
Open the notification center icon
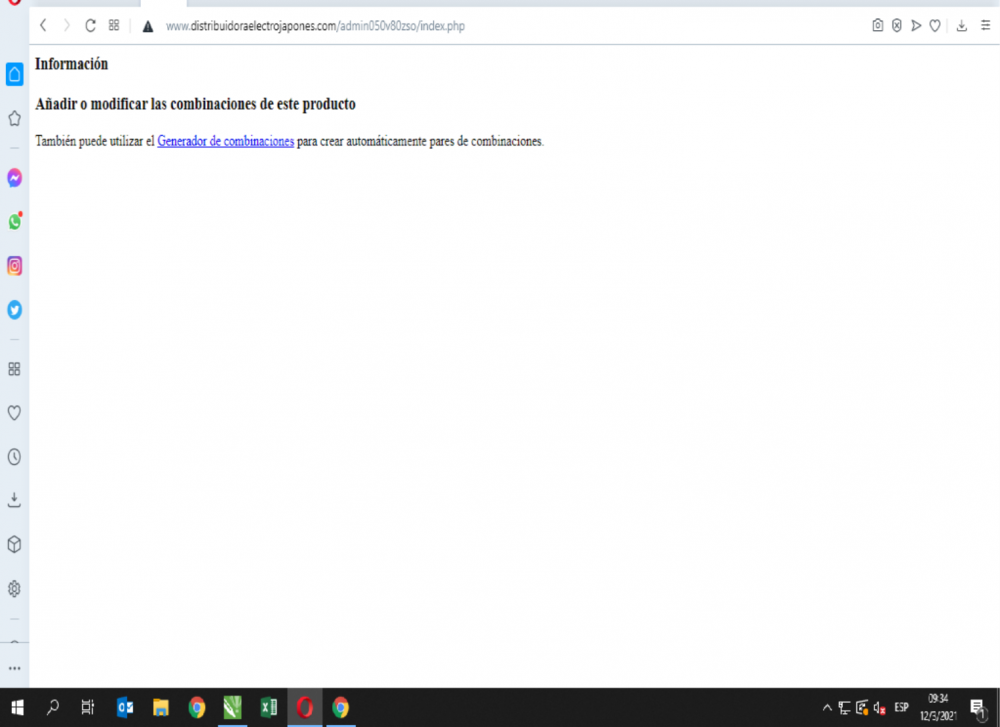[978, 707]
